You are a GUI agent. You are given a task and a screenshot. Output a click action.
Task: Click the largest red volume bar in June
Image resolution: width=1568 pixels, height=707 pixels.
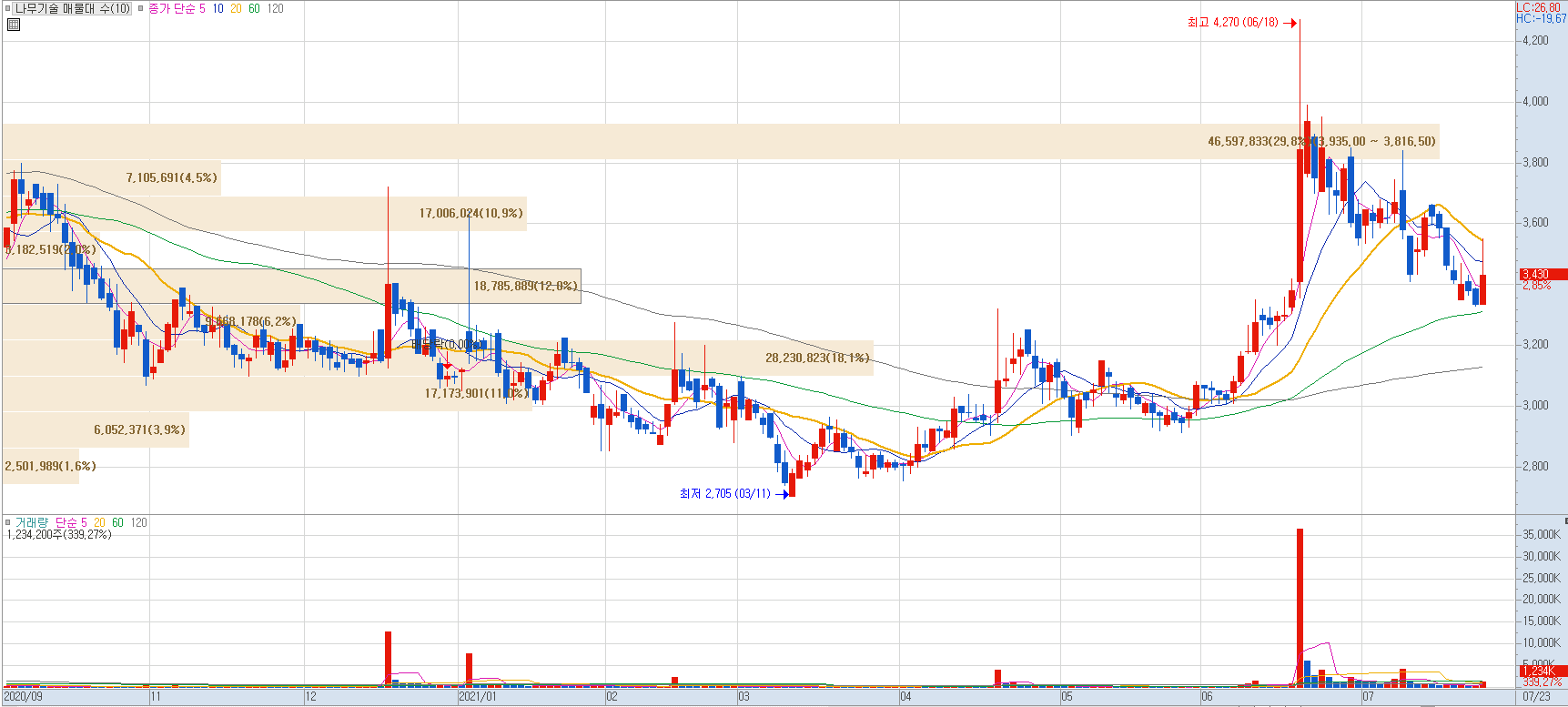pos(1300,607)
